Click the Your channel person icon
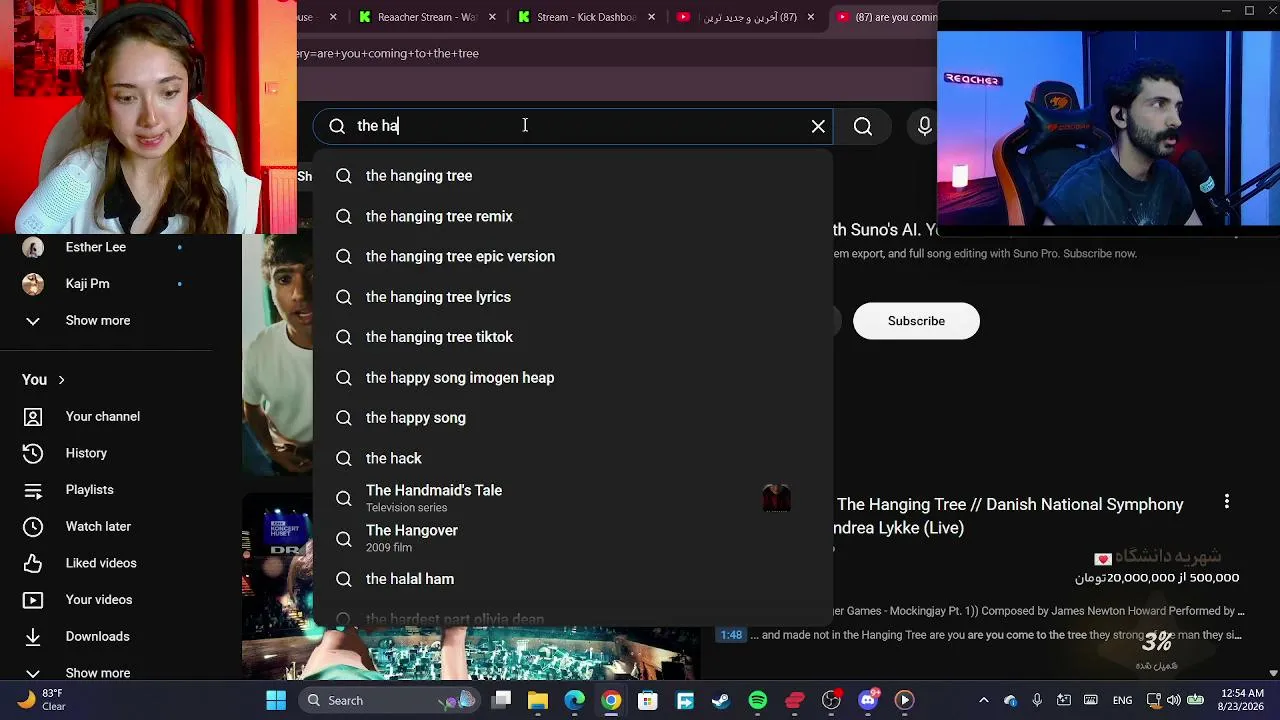The height and width of the screenshot is (720, 1280). tap(33, 417)
